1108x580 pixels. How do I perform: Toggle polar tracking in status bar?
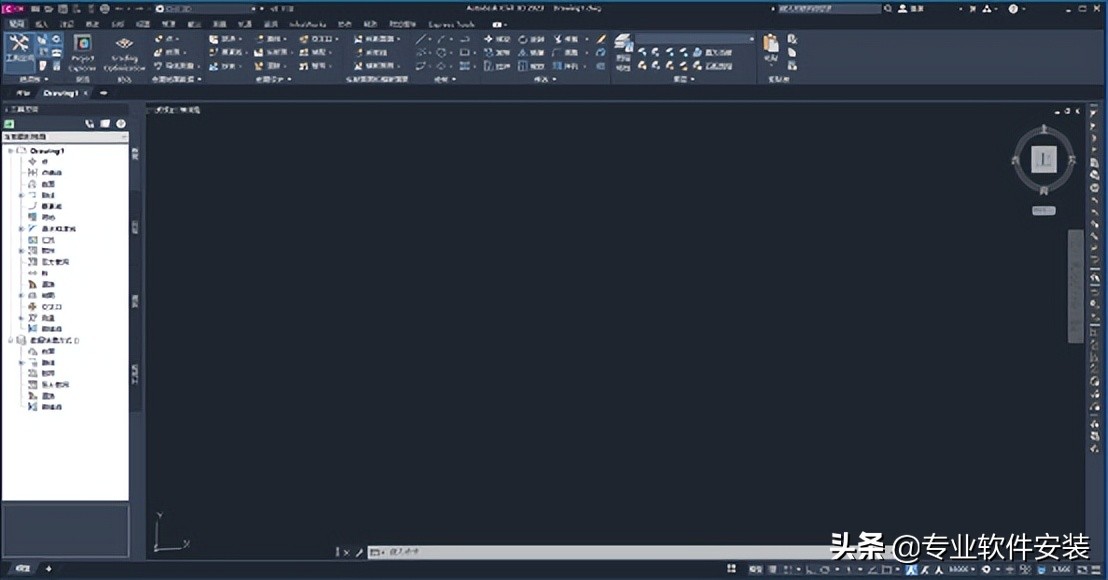[x=824, y=569]
